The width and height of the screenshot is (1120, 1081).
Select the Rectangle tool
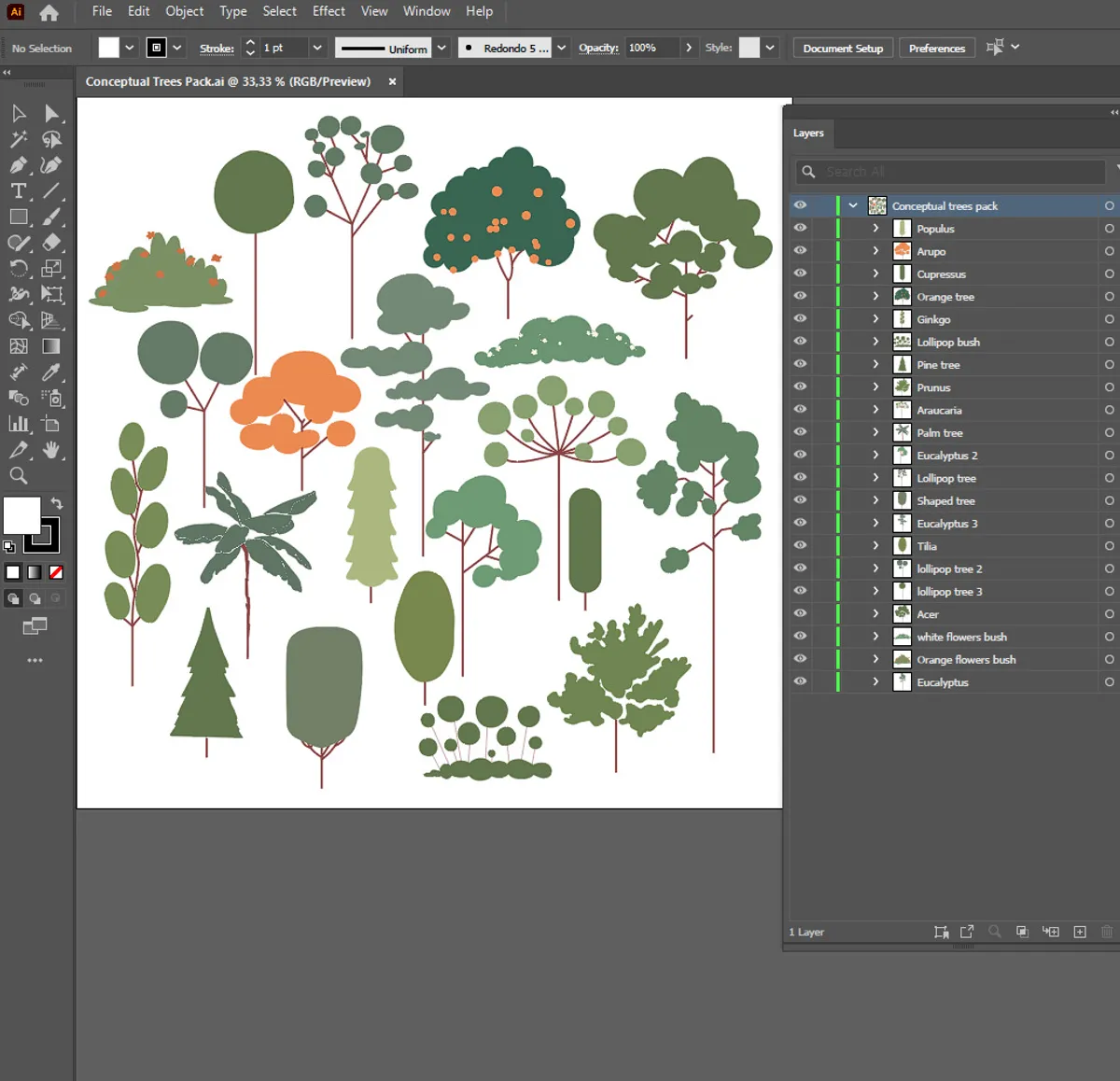tap(19, 217)
